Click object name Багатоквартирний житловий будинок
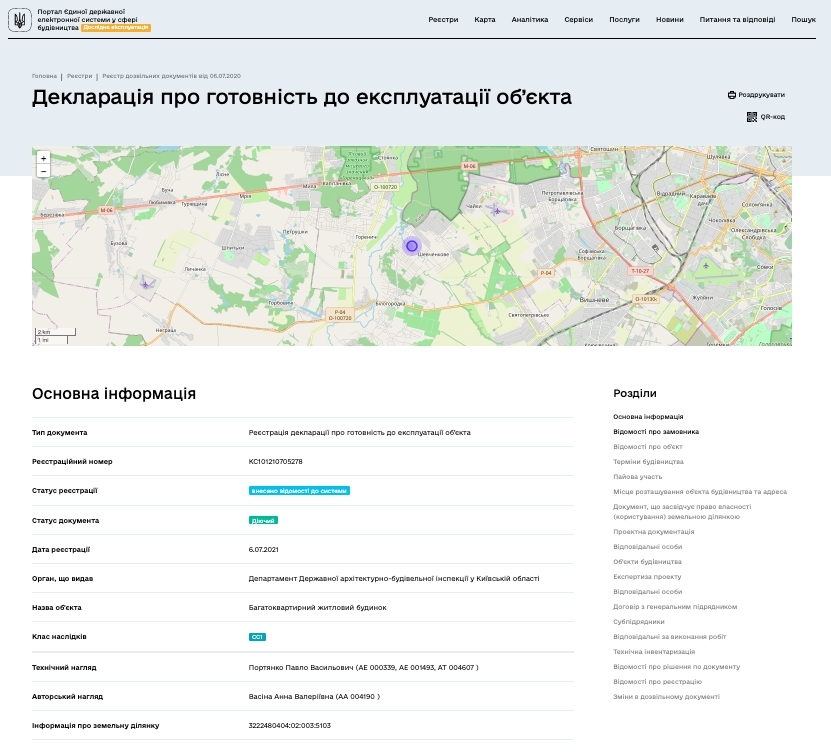The height and width of the screenshot is (756, 831). click(317, 608)
